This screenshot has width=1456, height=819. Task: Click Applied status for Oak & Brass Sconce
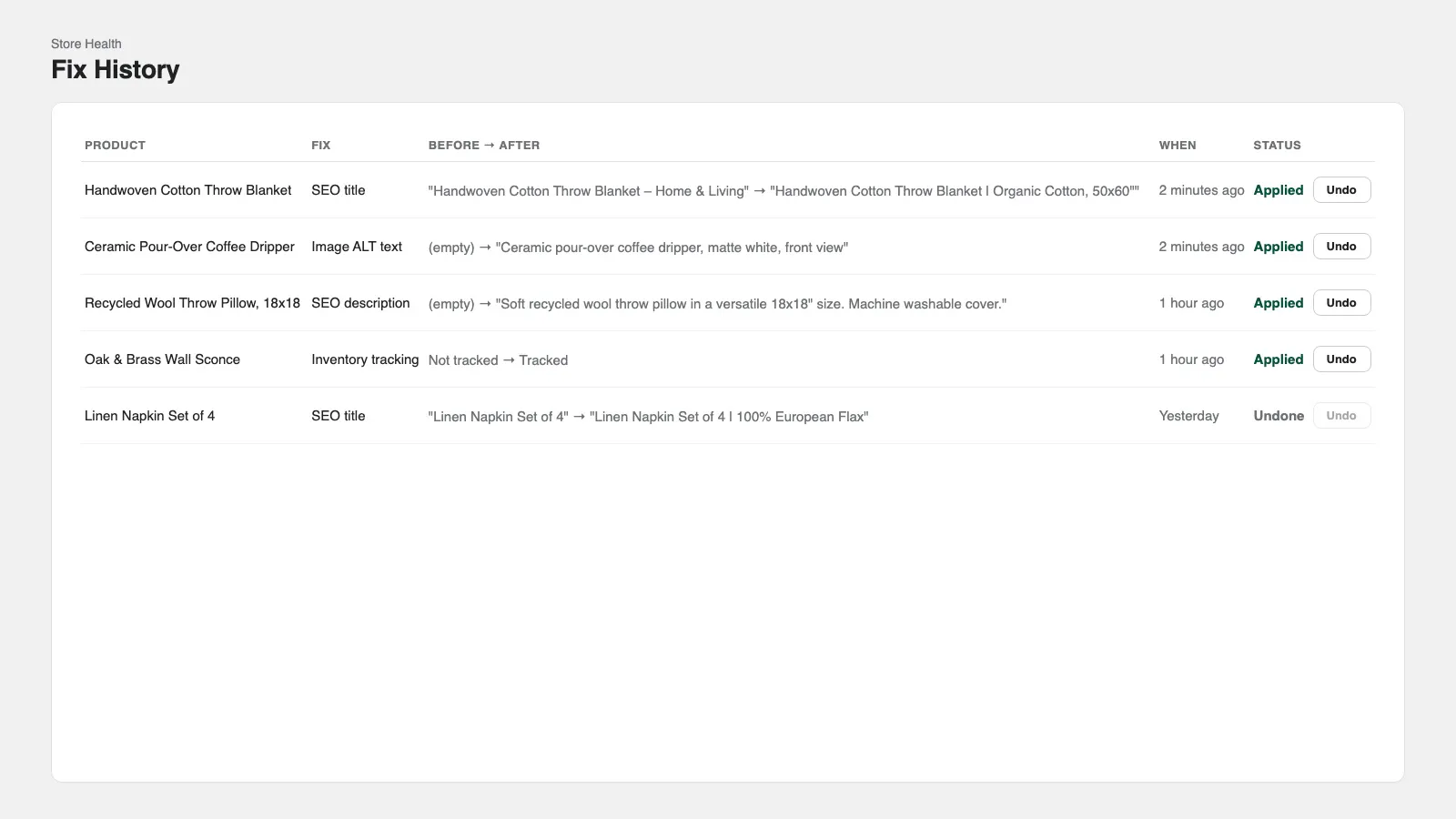pos(1279,359)
